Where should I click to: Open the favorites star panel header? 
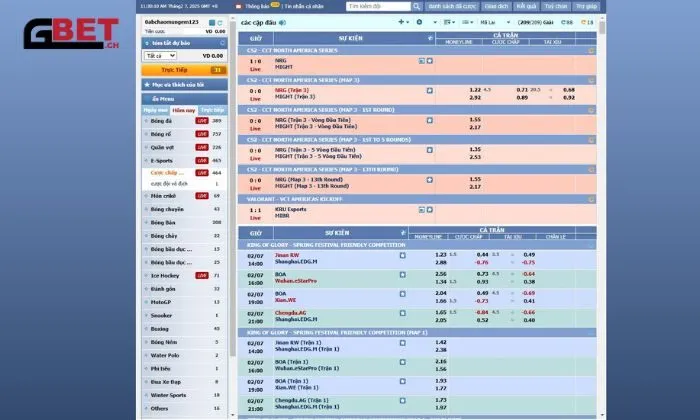[184, 85]
